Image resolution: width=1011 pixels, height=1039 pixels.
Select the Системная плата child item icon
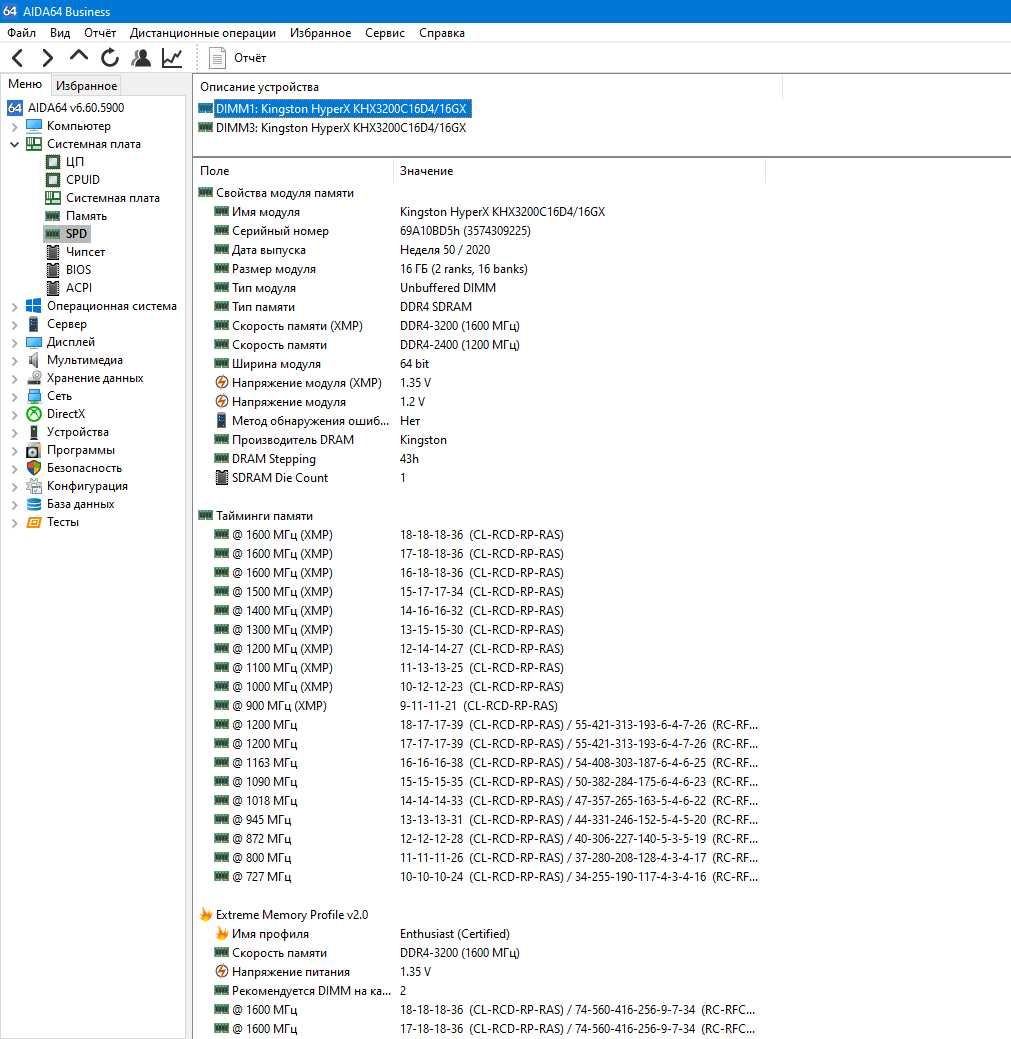[53, 197]
